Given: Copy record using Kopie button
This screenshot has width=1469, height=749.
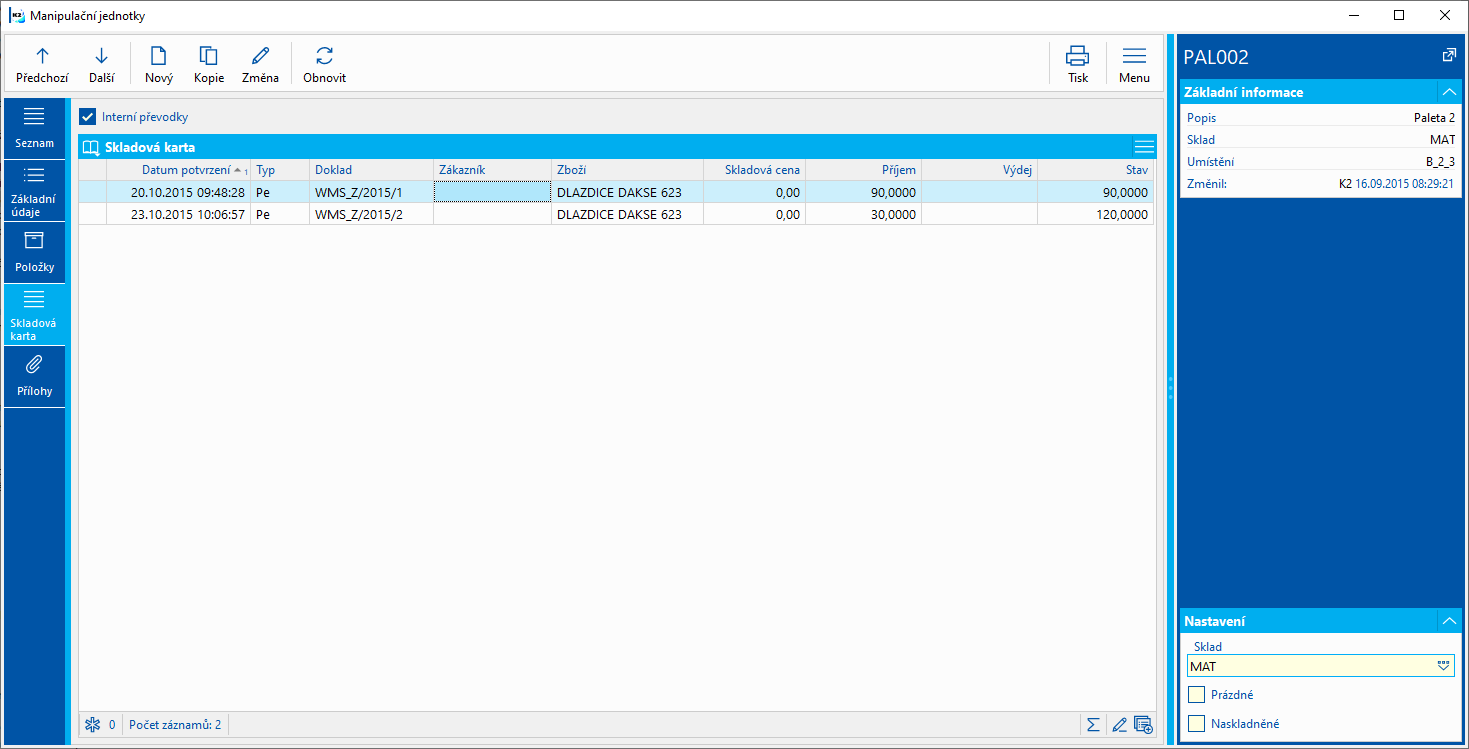Looking at the screenshot, I should (209, 64).
